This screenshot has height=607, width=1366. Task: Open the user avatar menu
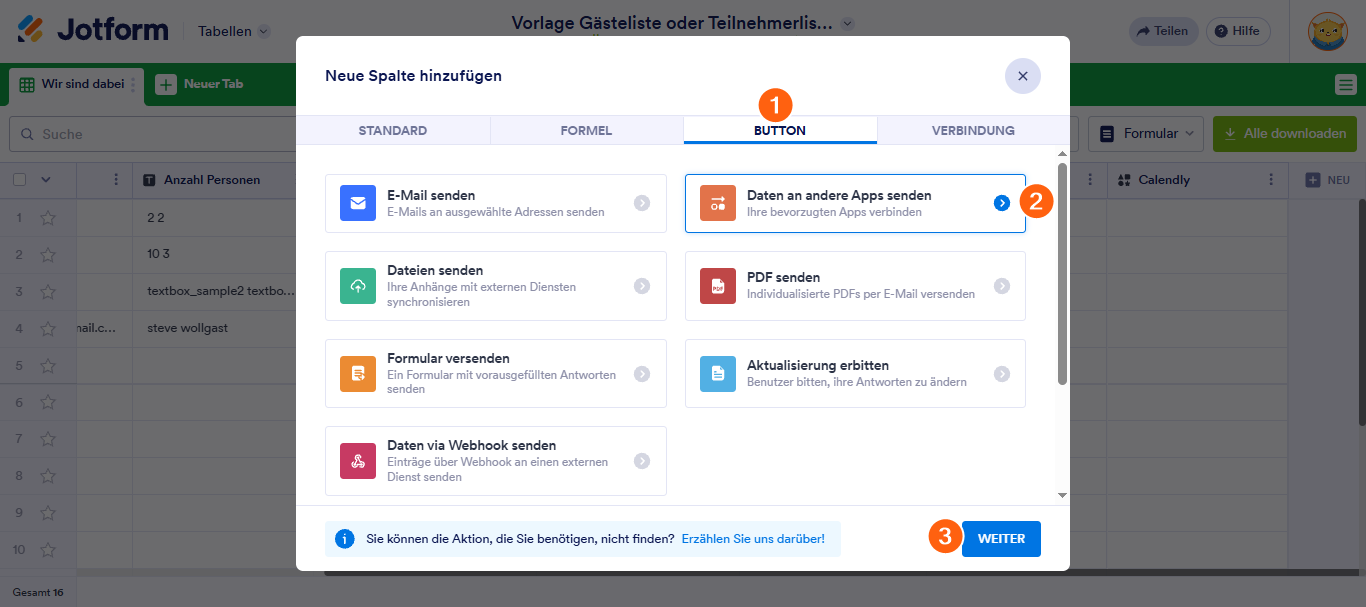pyautogui.click(x=1328, y=31)
